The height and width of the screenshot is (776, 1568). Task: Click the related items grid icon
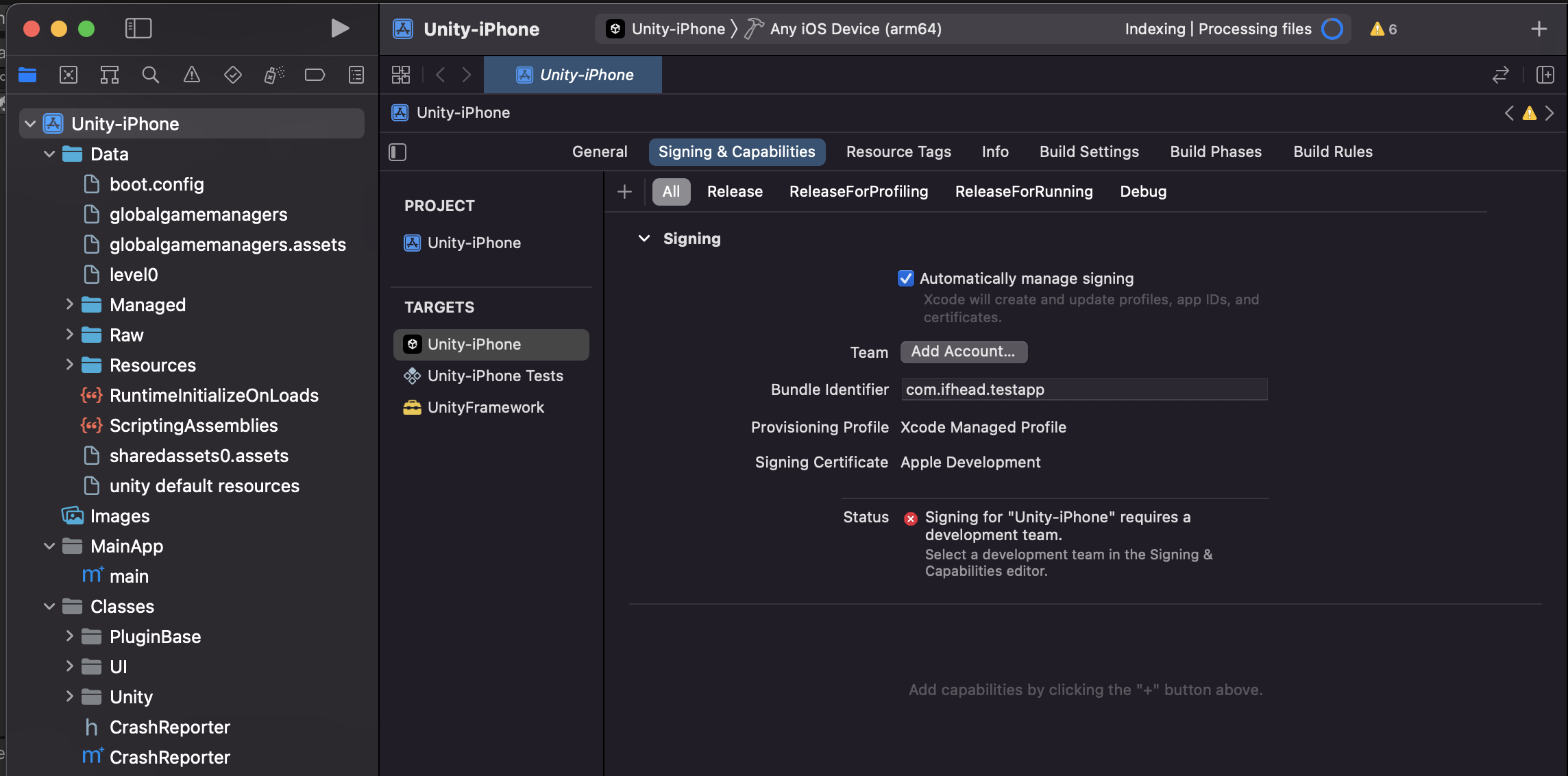(401, 75)
